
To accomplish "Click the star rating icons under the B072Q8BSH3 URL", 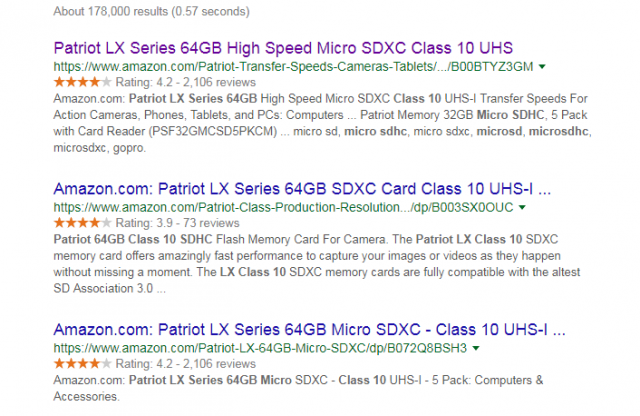I will click(x=76, y=363).
